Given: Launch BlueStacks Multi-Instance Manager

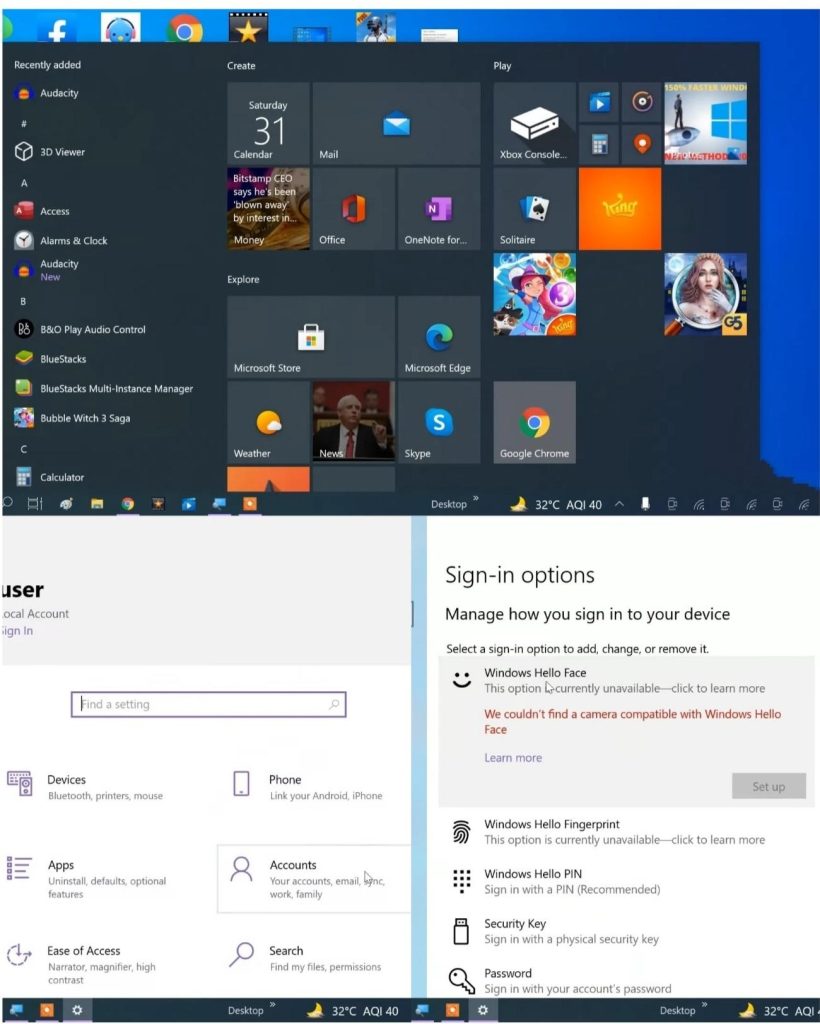Looking at the screenshot, I should point(104,388).
